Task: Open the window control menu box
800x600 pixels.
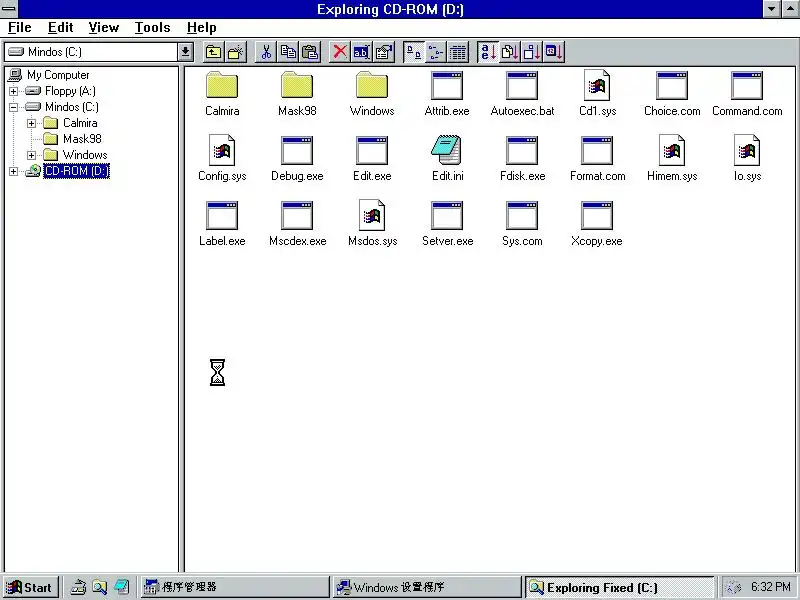Action: 9,9
